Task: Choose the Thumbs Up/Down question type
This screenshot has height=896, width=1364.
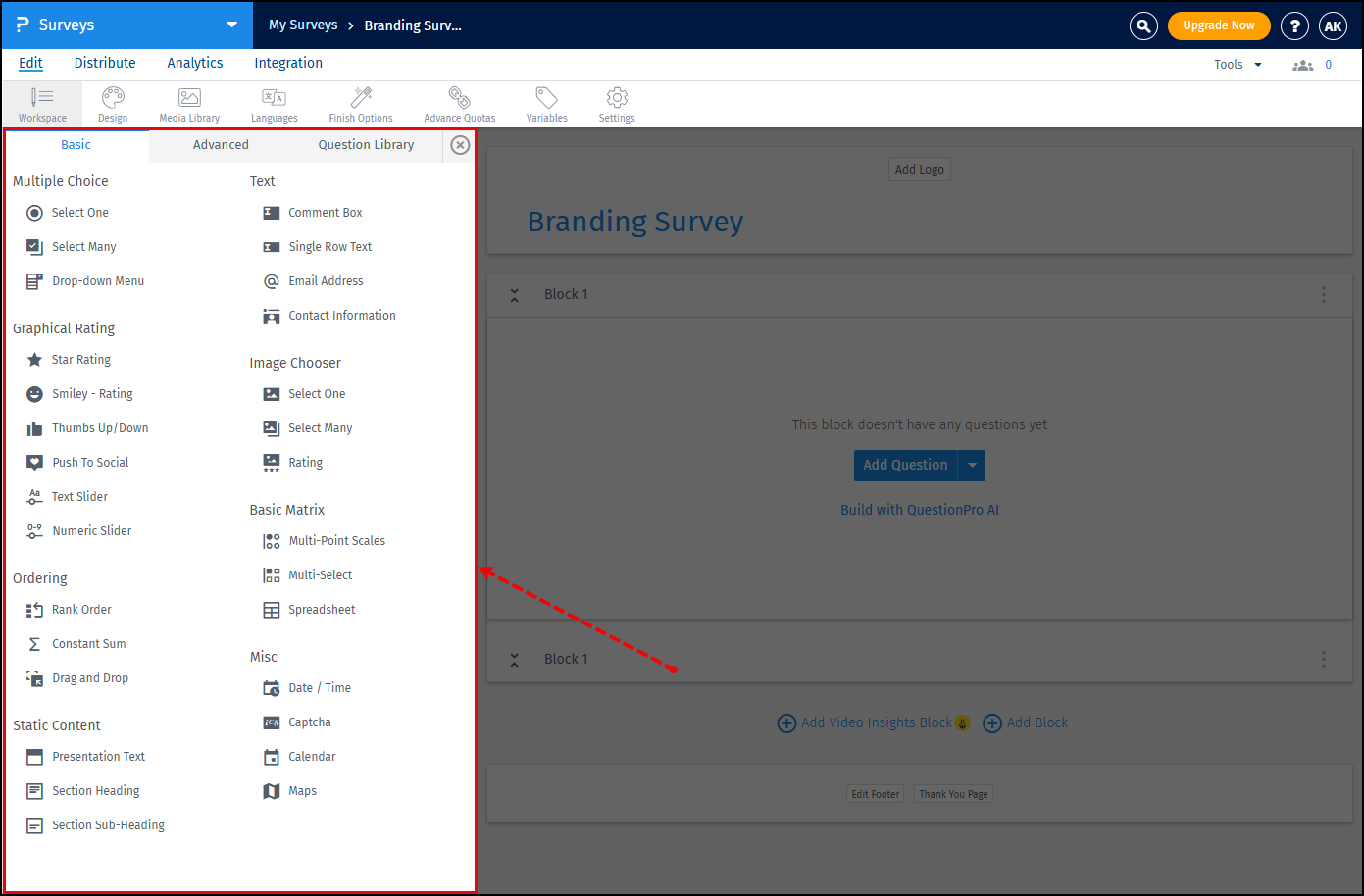Action: click(x=100, y=427)
